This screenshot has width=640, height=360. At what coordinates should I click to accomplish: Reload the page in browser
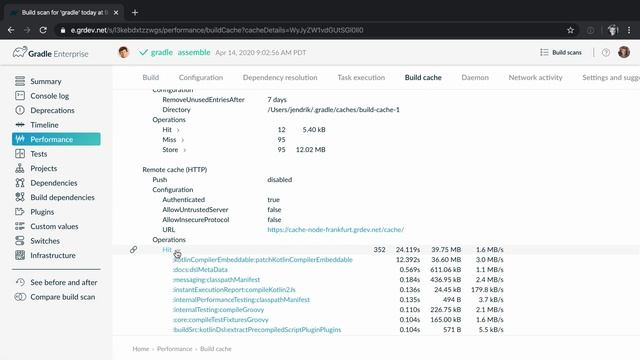[x=43, y=30]
